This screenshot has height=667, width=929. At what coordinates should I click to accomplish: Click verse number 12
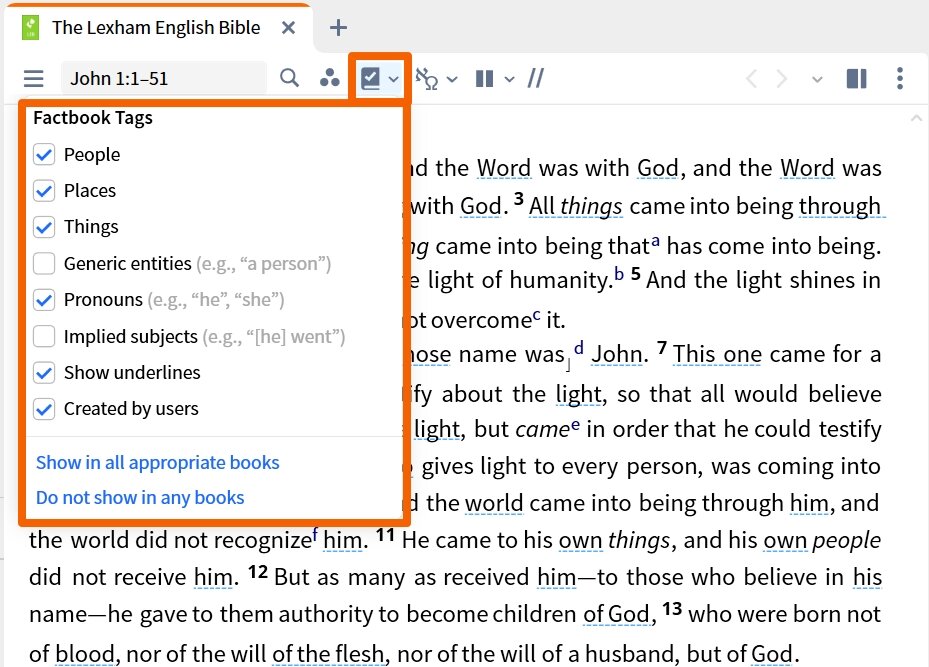(258, 572)
